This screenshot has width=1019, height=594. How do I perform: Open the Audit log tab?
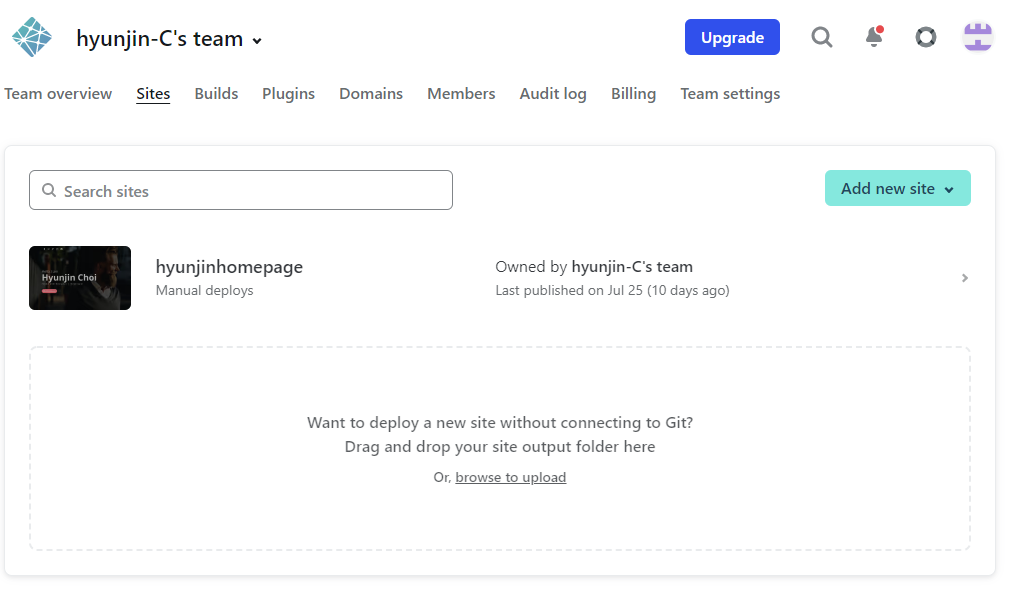click(x=553, y=94)
